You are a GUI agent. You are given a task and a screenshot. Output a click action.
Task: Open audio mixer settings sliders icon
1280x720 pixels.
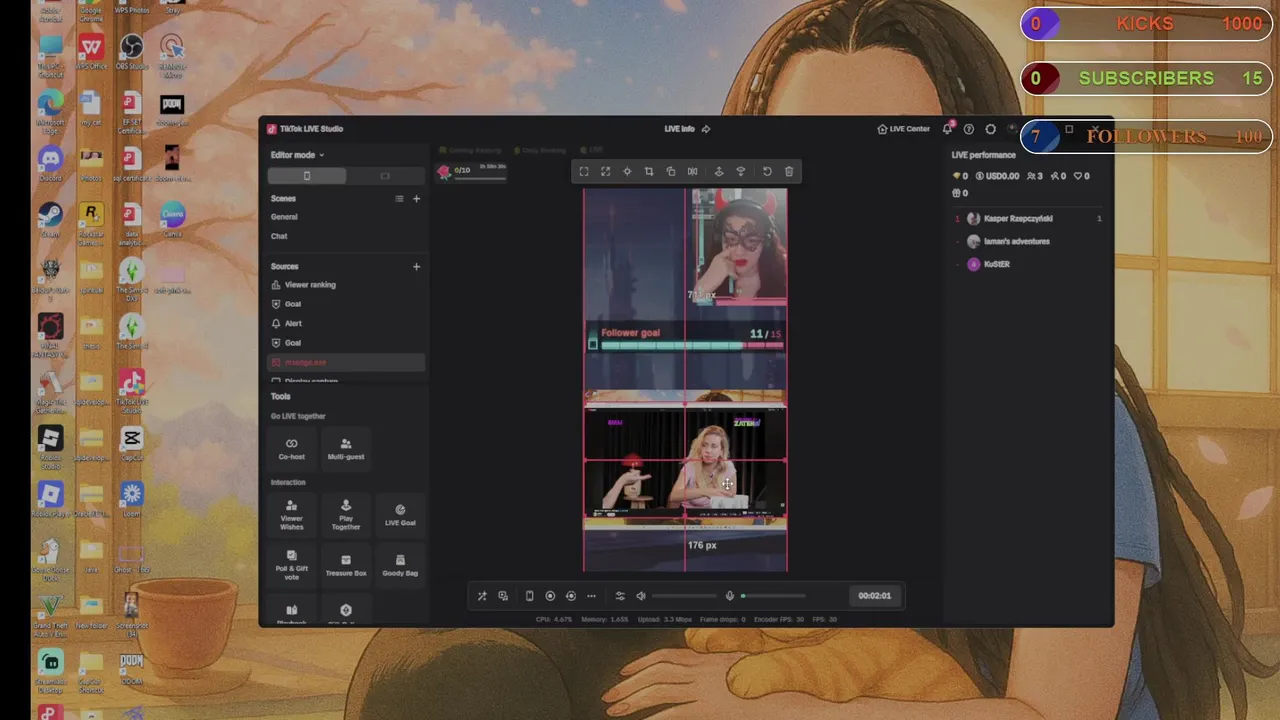coord(620,596)
